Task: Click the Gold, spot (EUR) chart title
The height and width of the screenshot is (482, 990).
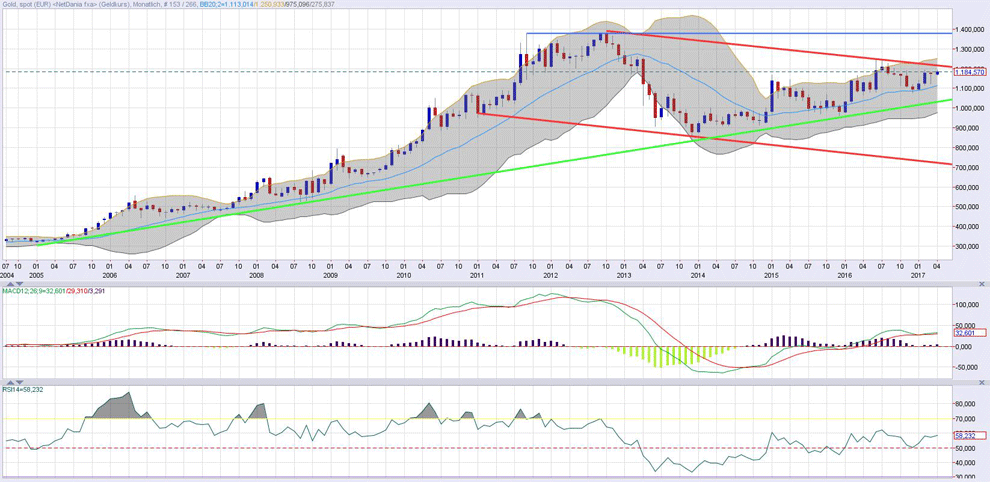Action: (x=32, y=5)
